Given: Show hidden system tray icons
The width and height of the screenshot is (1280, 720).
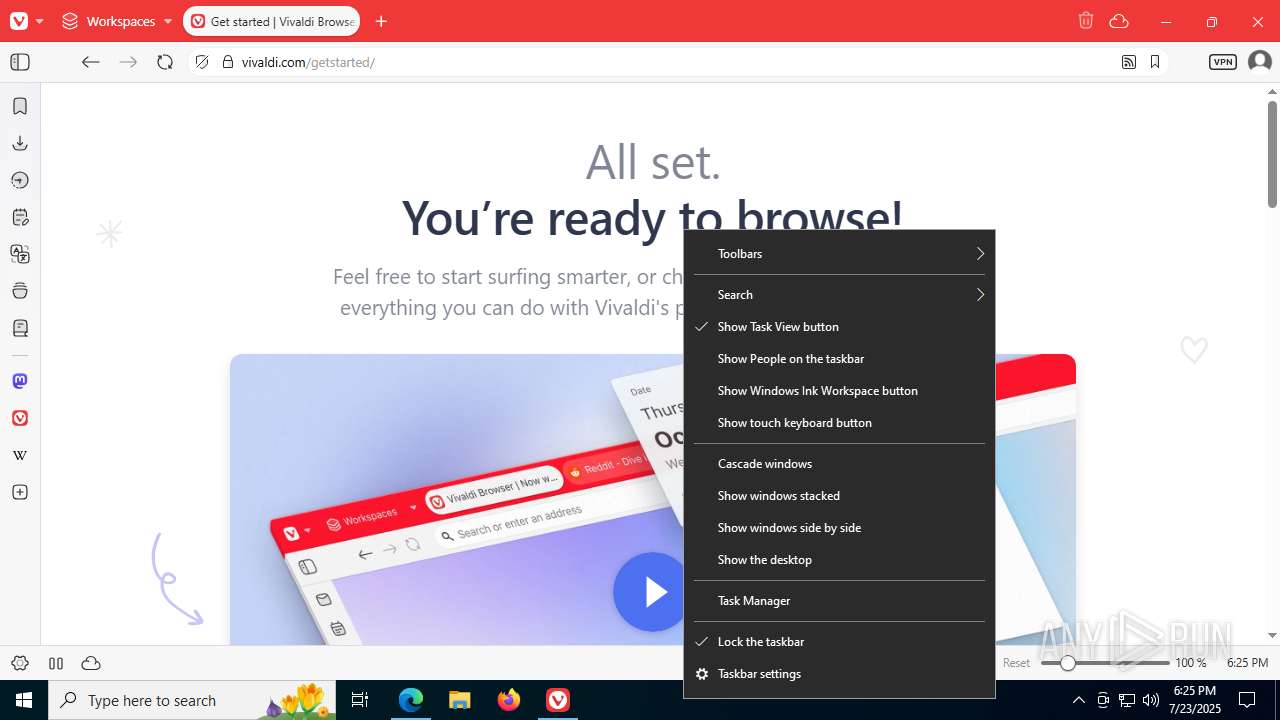Looking at the screenshot, I should click(1078, 700).
